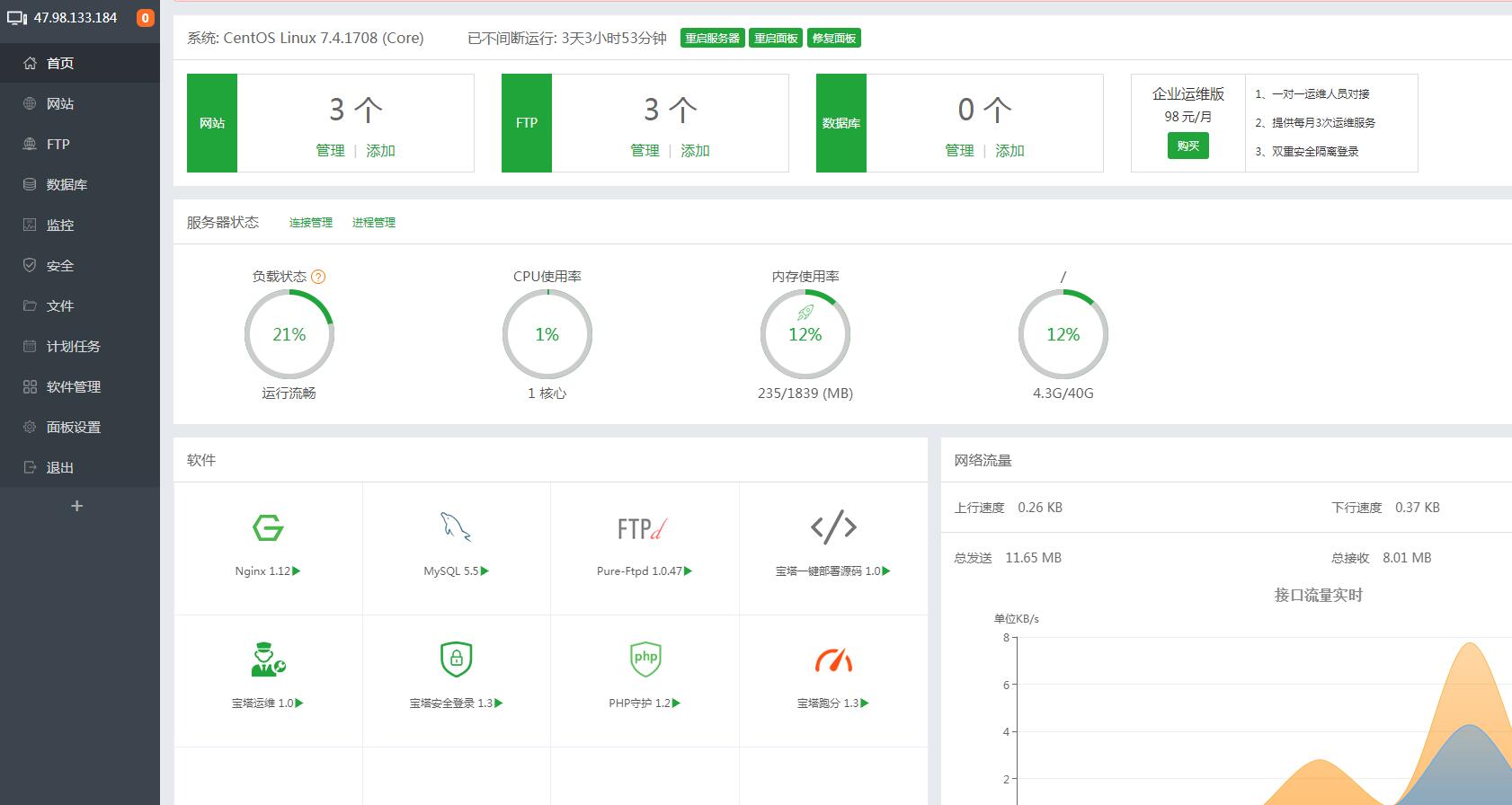
Task: Click 添加 in the 数据库 card
Action: coord(1009,151)
